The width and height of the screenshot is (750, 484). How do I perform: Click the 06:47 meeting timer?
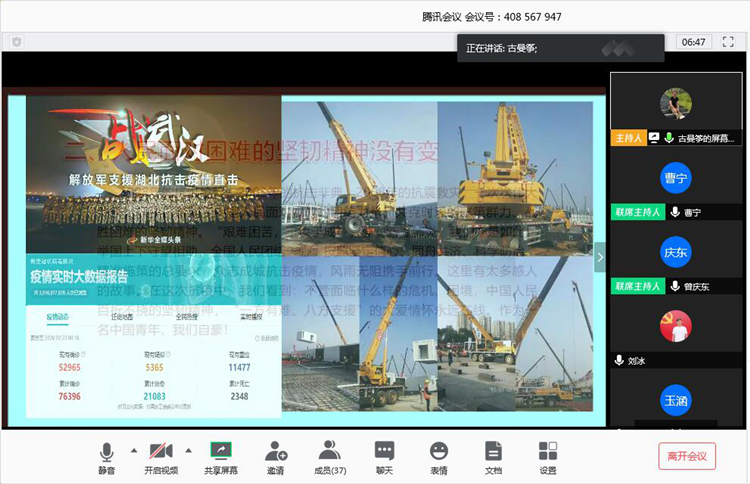click(693, 42)
